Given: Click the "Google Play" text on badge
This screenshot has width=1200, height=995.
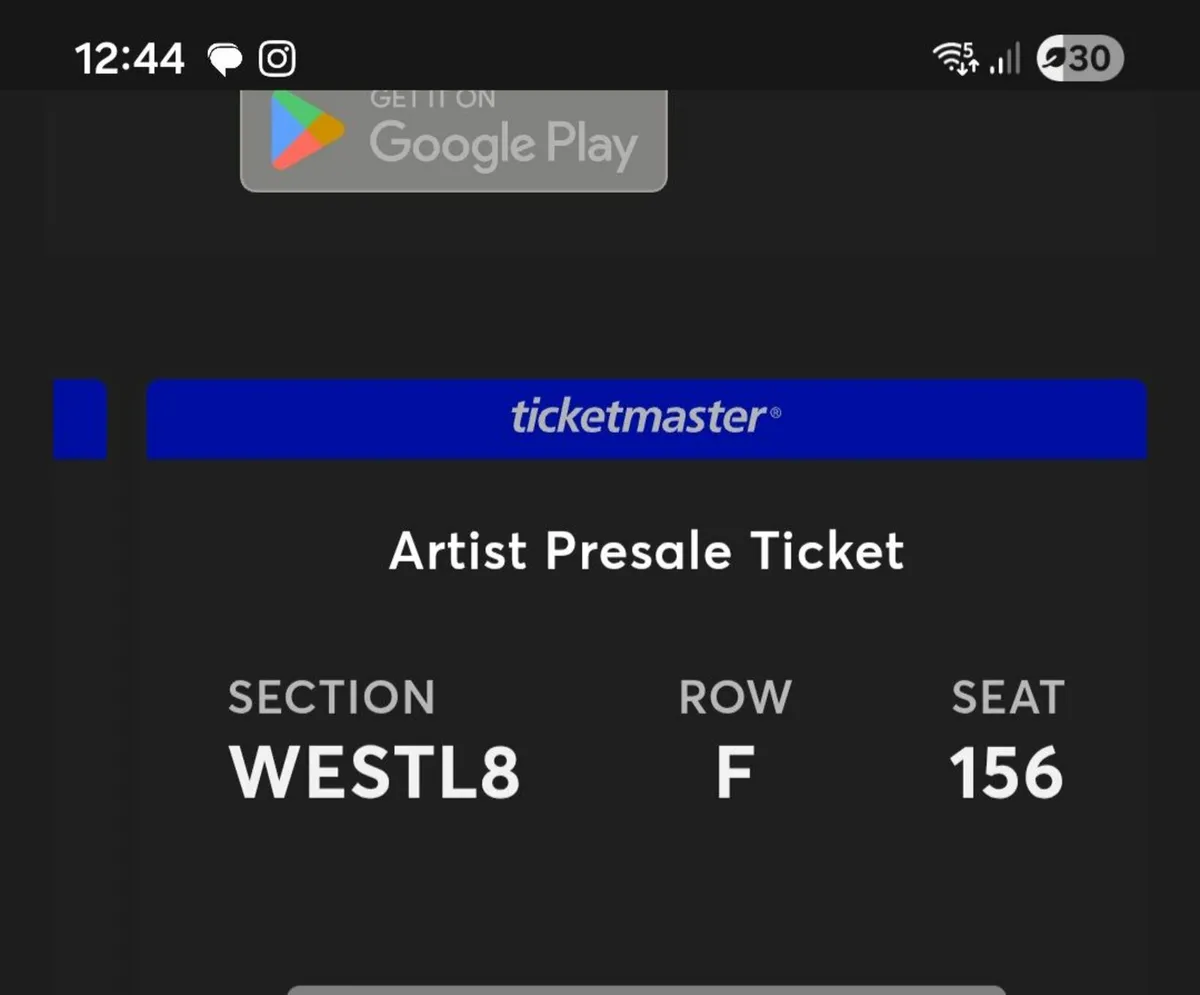Looking at the screenshot, I should point(503,145).
